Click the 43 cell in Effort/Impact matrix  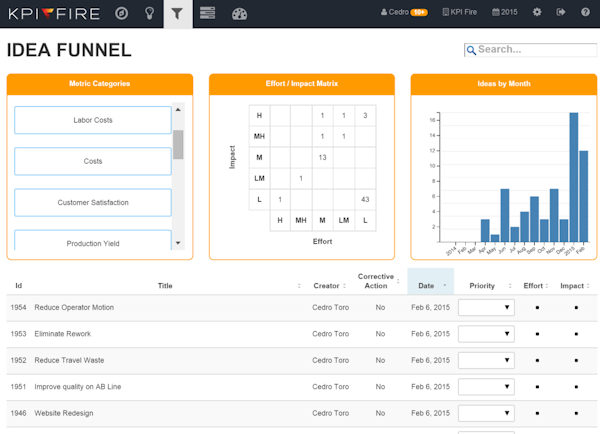tap(365, 199)
